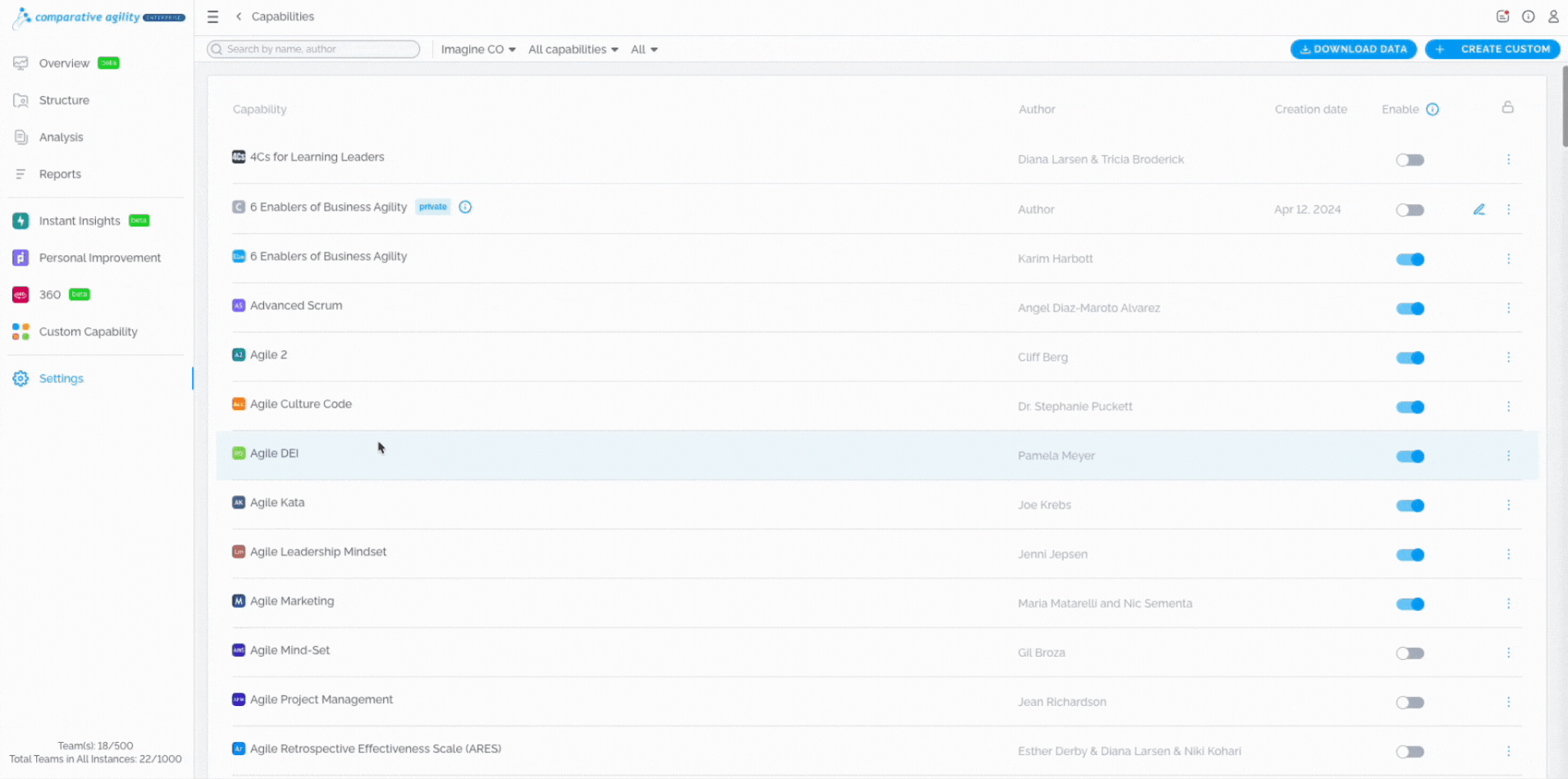Click the hamburger menu icon
The width and height of the screenshot is (1568, 779).
tap(212, 16)
